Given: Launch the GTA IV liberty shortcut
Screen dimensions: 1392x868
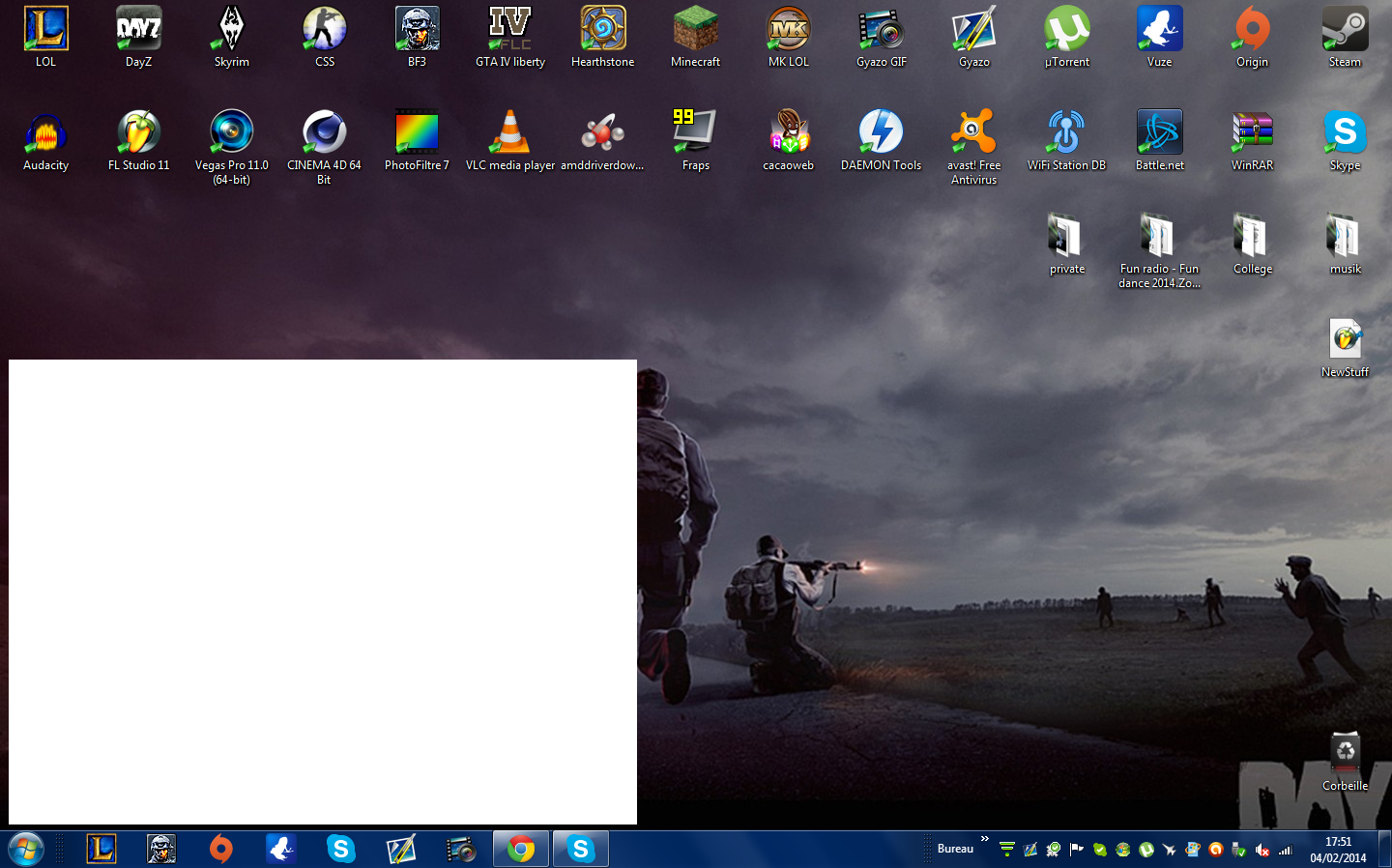Looking at the screenshot, I should [510, 38].
